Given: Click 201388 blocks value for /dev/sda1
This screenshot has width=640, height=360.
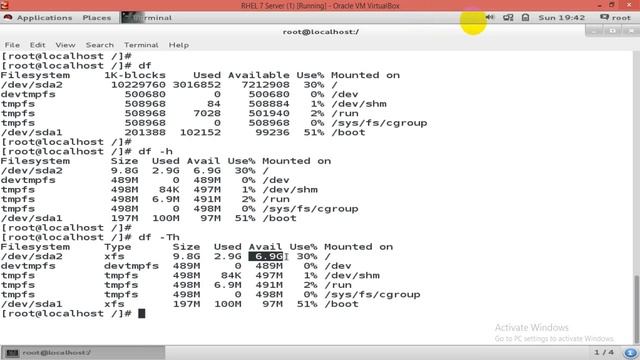Looking at the screenshot, I should 145,133.
